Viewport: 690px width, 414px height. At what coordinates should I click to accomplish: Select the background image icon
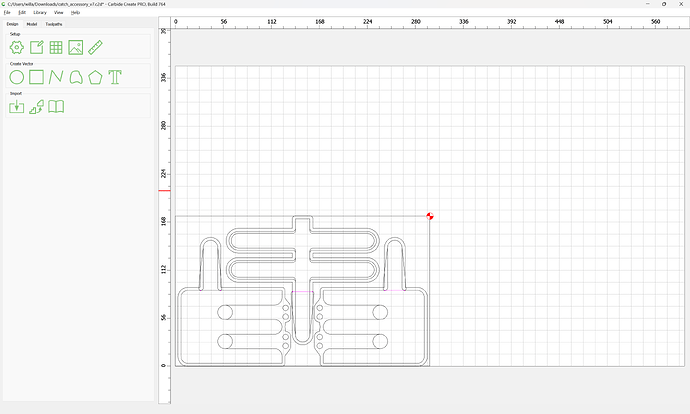tap(76, 48)
